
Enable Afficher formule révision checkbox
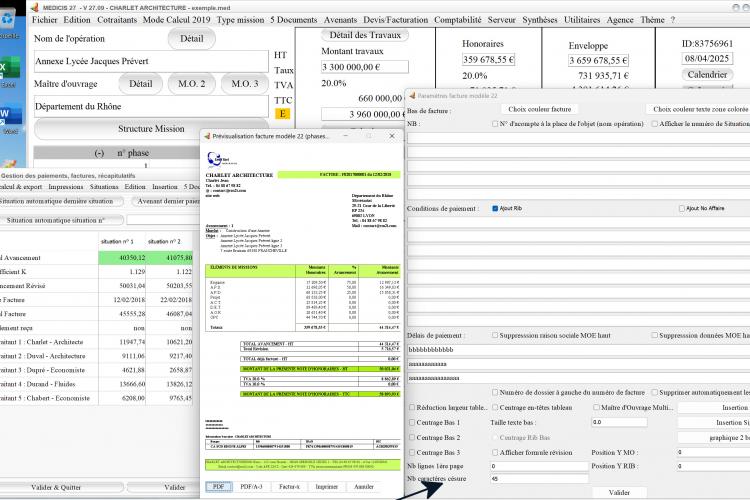[x=495, y=452]
